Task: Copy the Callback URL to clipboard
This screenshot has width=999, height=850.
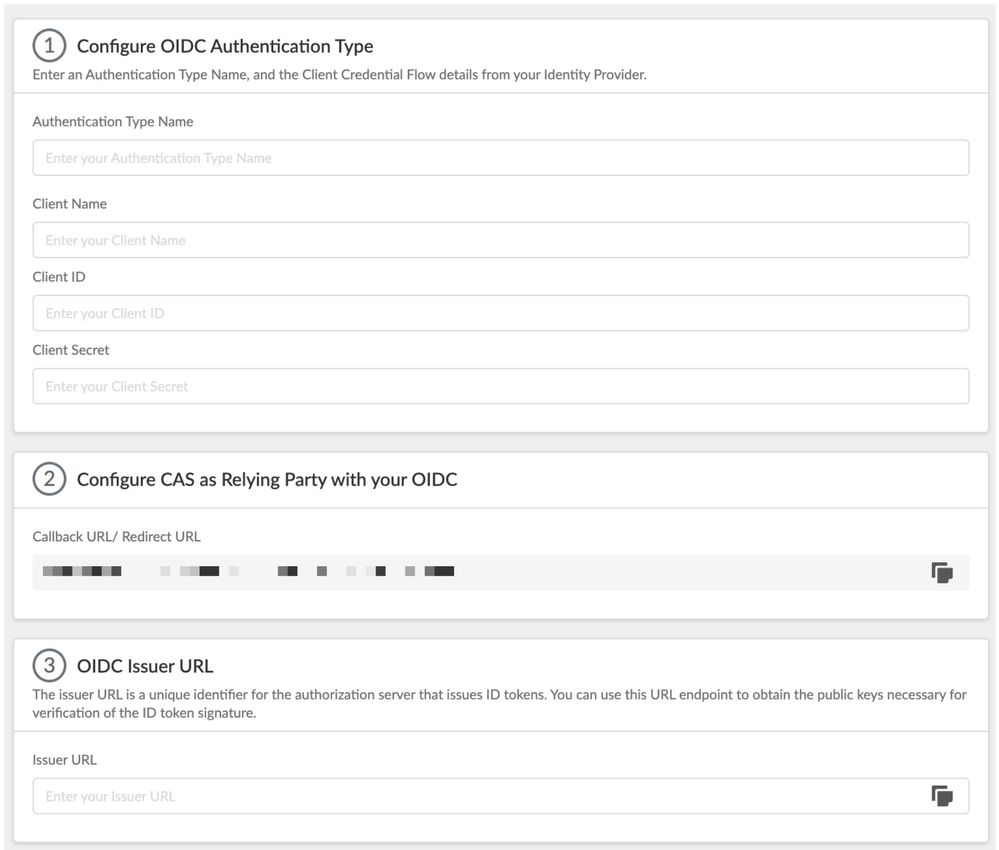Action: pyautogui.click(x=942, y=572)
